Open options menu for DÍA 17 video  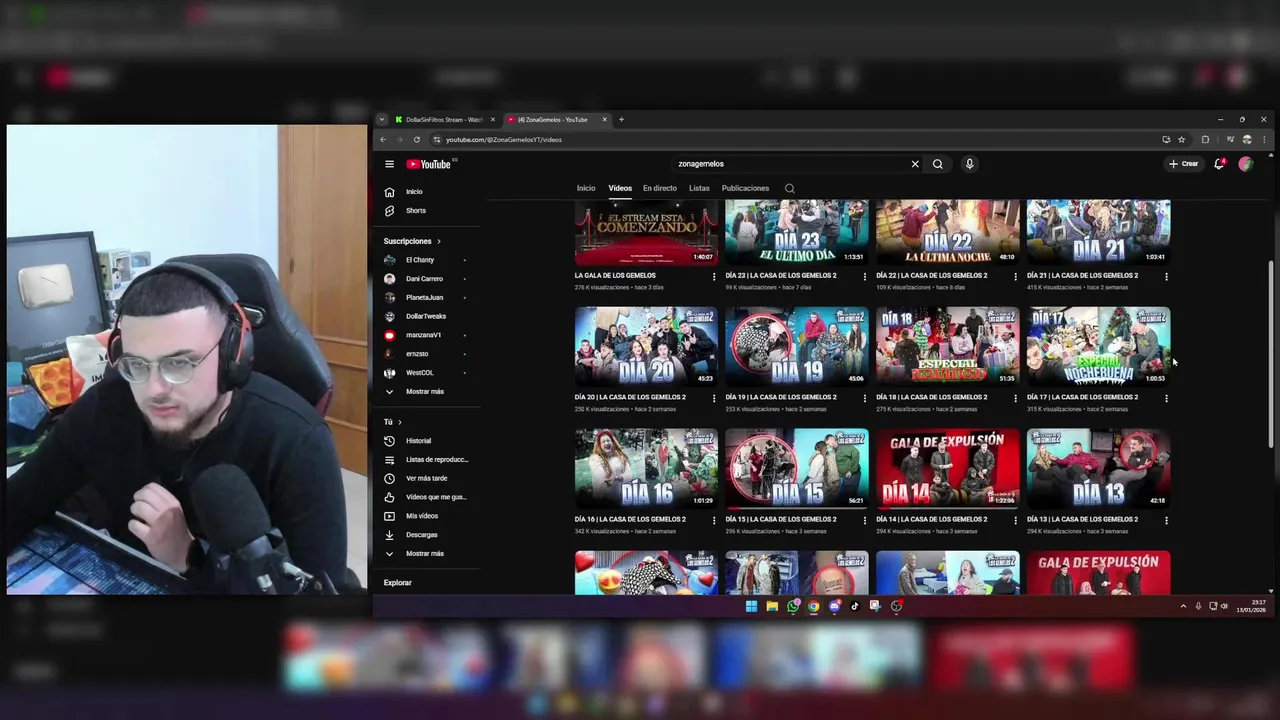pyautogui.click(x=1166, y=398)
